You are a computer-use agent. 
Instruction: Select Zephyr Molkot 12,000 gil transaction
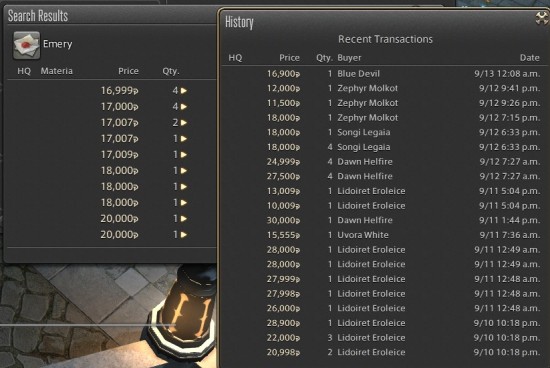pos(384,88)
